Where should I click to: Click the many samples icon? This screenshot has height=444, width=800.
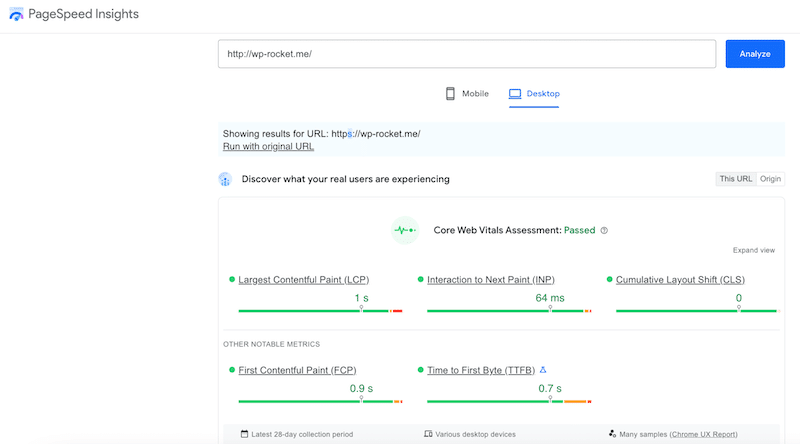[612, 434]
